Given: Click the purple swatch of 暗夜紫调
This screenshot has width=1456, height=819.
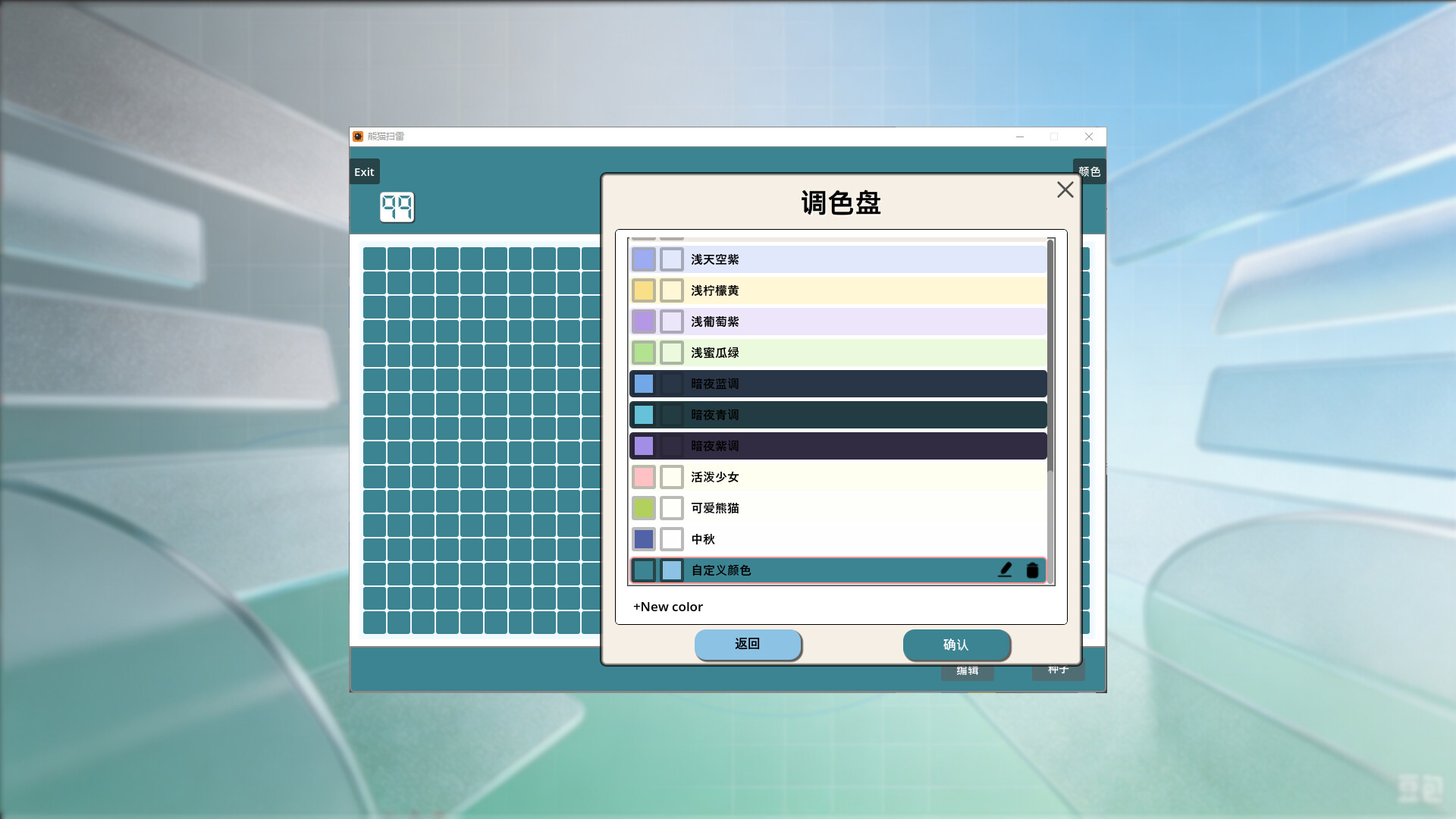Looking at the screenshot, I should (644, 446).
